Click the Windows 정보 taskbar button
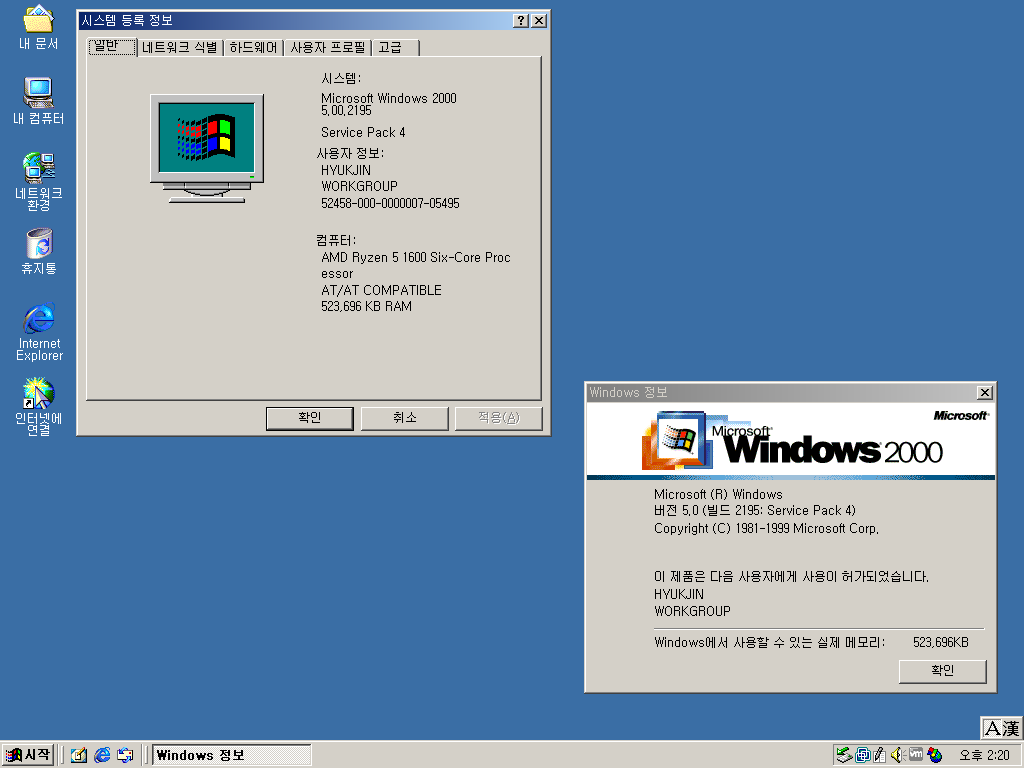1024x768 pixels. click(231, 755)
